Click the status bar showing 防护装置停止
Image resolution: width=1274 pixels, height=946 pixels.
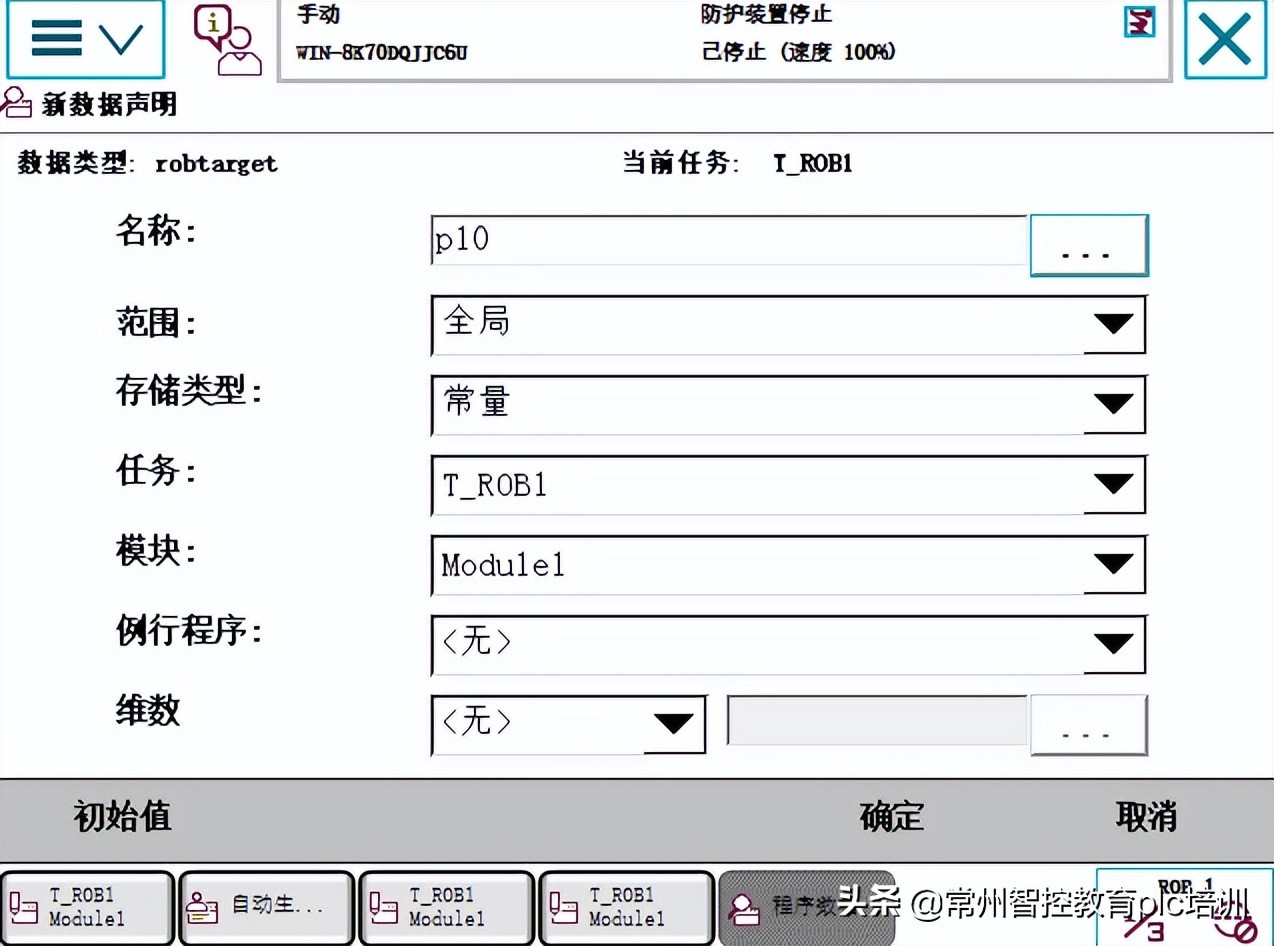click(724, 39)
